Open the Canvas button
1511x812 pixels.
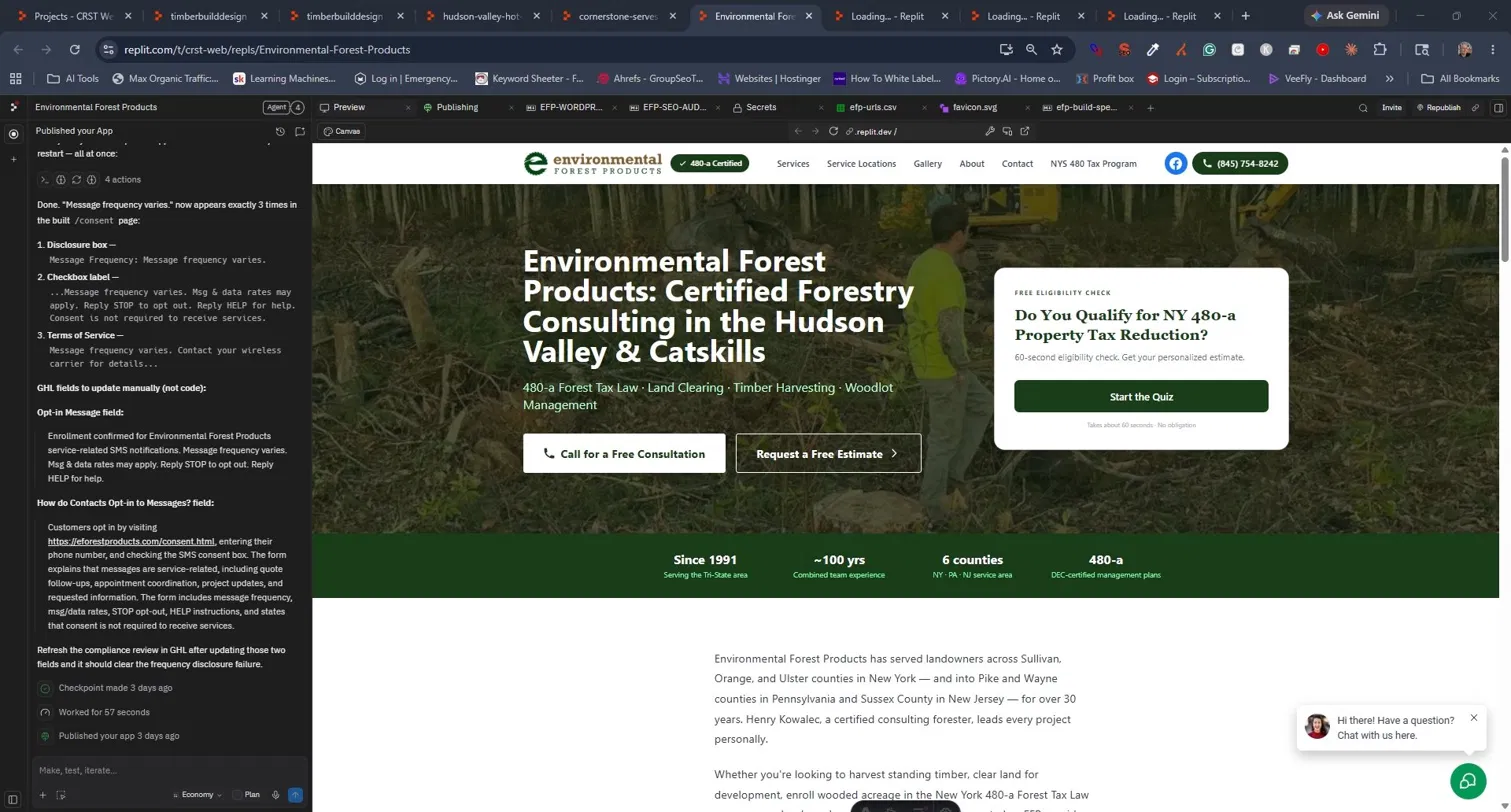[342, 131]
